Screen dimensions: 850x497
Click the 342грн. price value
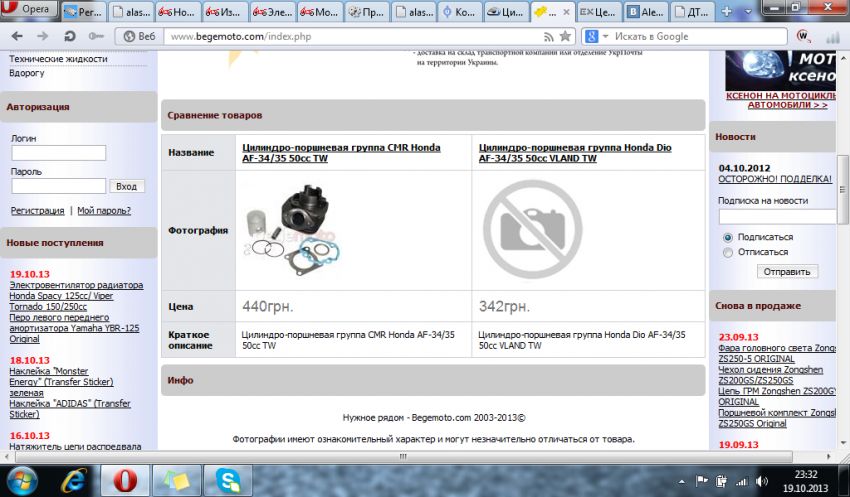[x=504, y=307]
